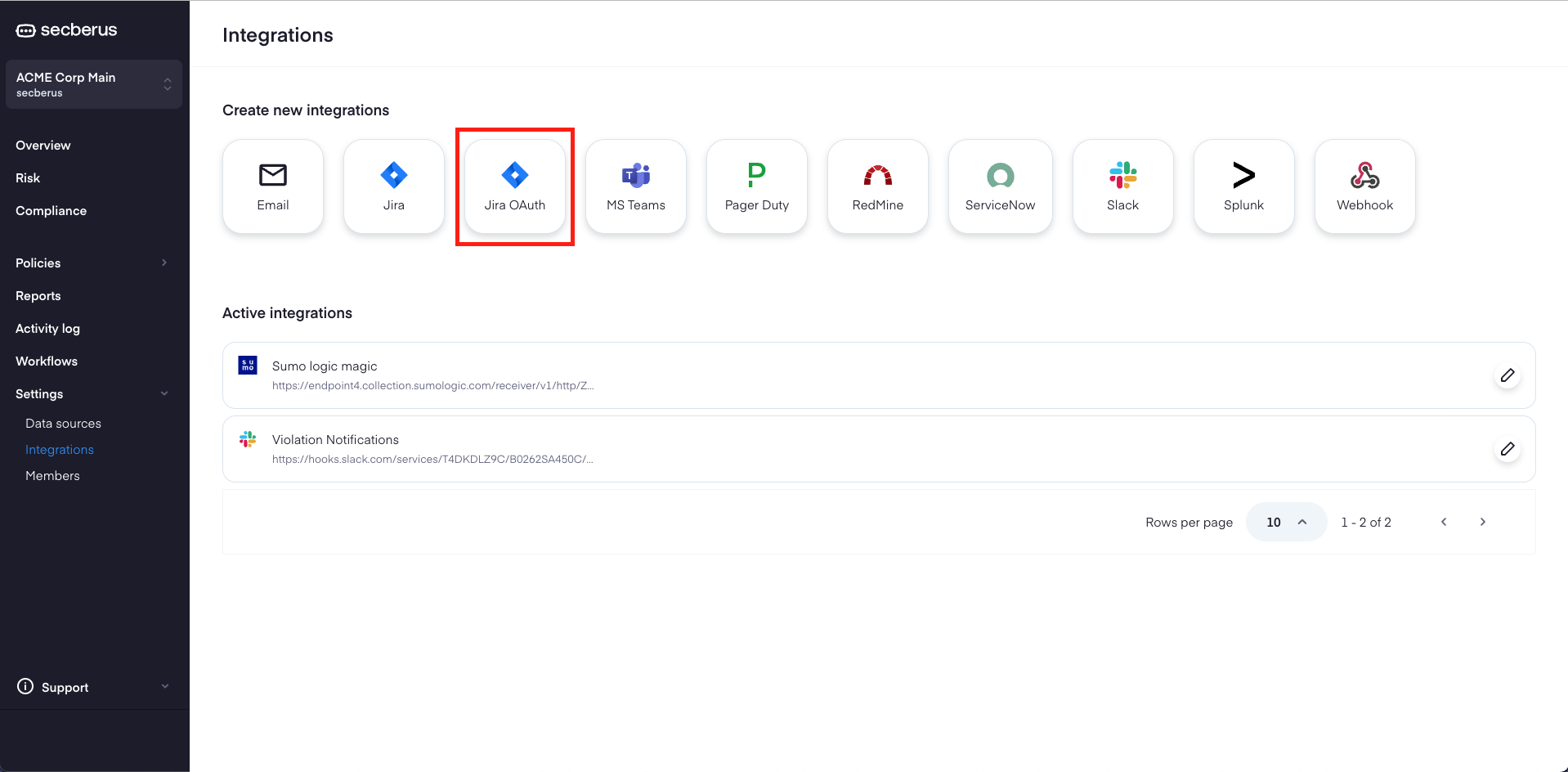
Task: View the Activity log
Action: pyautogui.click(x=47, y=329)
